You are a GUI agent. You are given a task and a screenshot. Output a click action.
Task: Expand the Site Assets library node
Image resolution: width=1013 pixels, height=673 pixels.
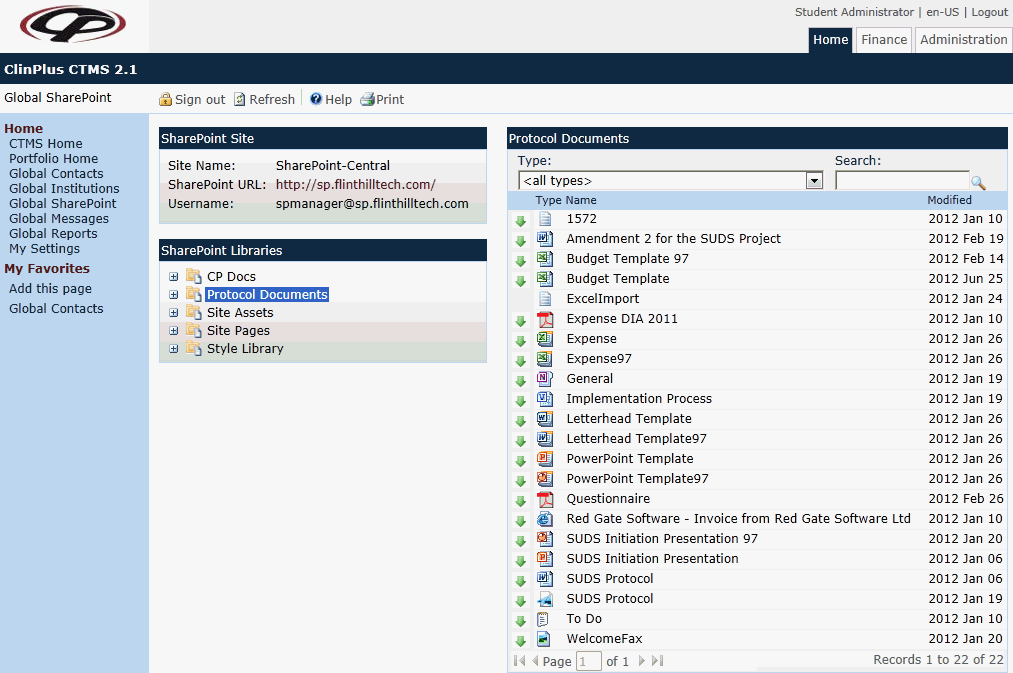click(174, 313)
